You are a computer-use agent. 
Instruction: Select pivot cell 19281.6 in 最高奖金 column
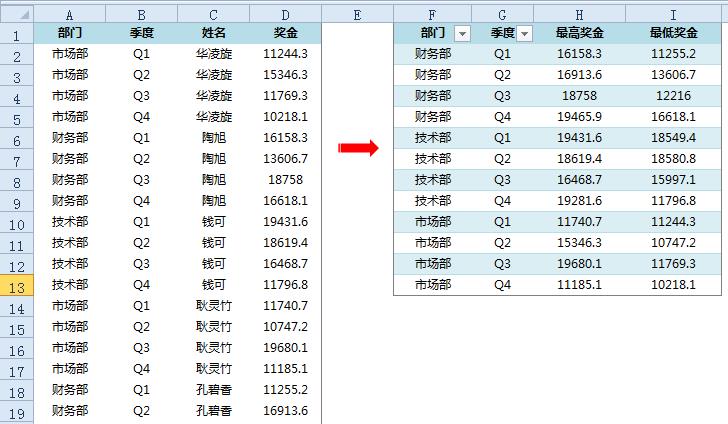click(579, 201)
